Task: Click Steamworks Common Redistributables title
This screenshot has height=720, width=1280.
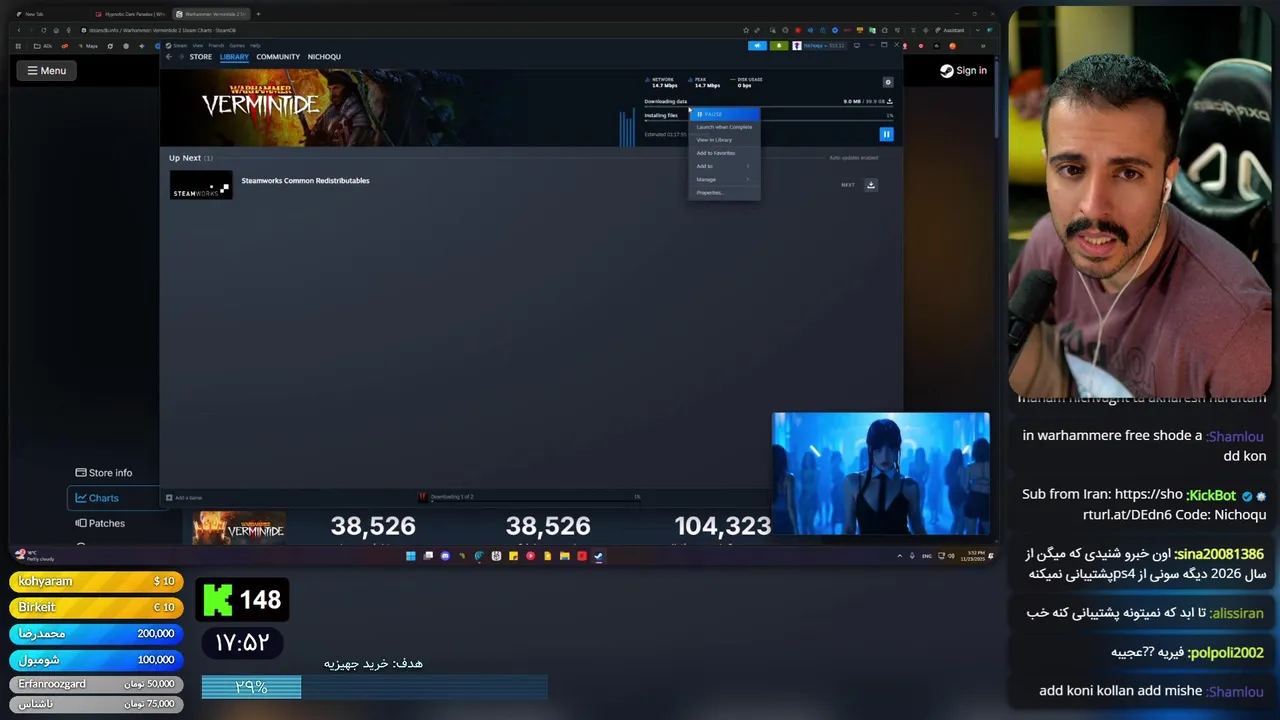Action: pos(305,181)
